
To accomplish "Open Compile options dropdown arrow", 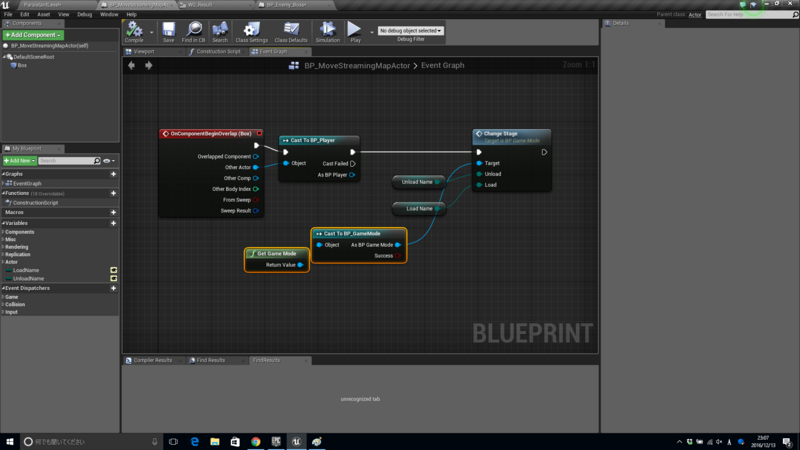I will tap(152, 32).
